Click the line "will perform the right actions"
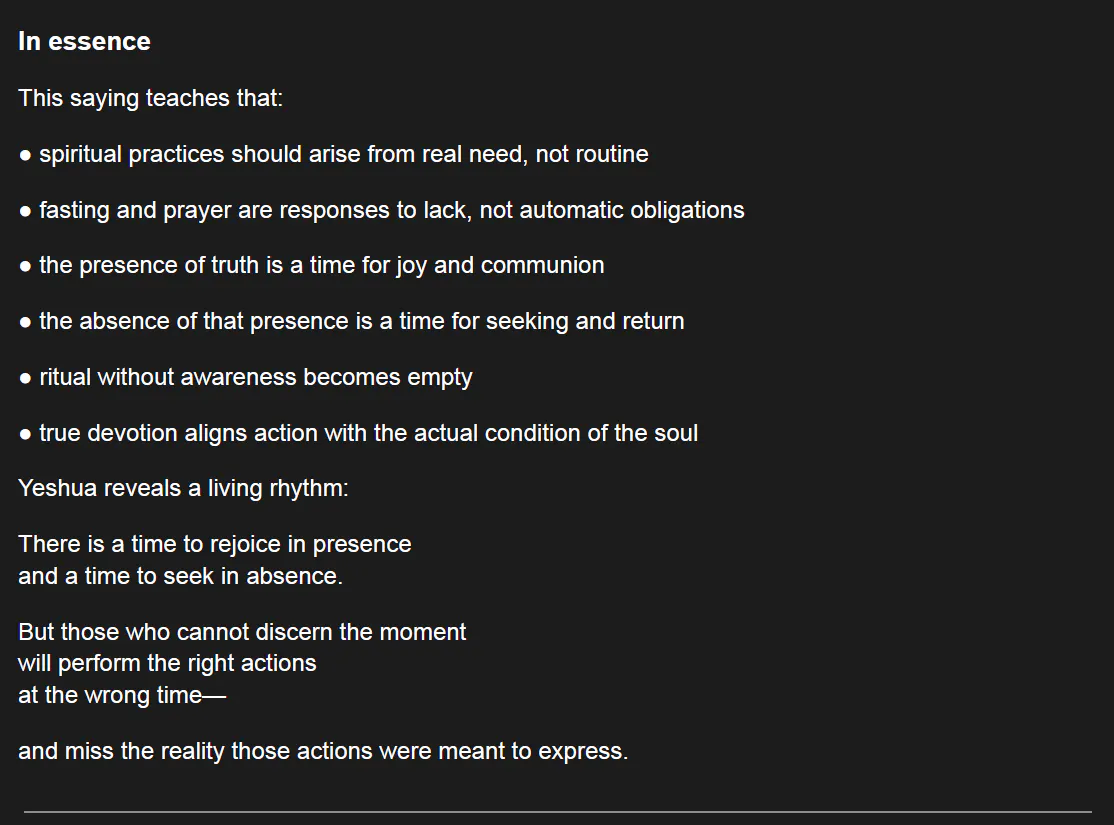This screenshot has height=825, width=1114. pyautogui.click(x=167, y=663)
